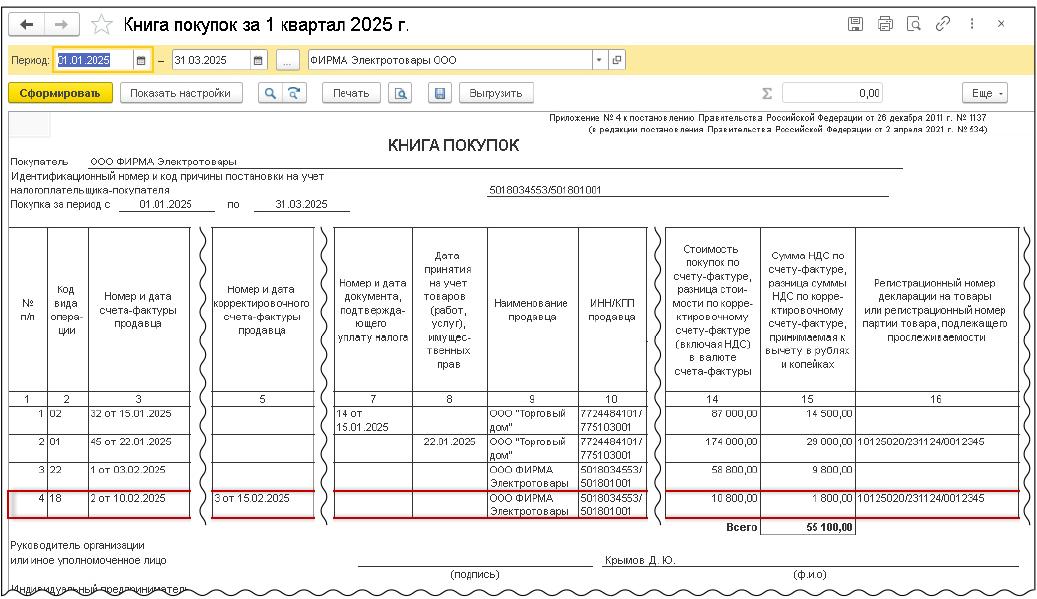Screen dimensions: 1037x599
Task: Click the save floppy icon in title bar
Action: pyautogui.click(x=855, y=23)
